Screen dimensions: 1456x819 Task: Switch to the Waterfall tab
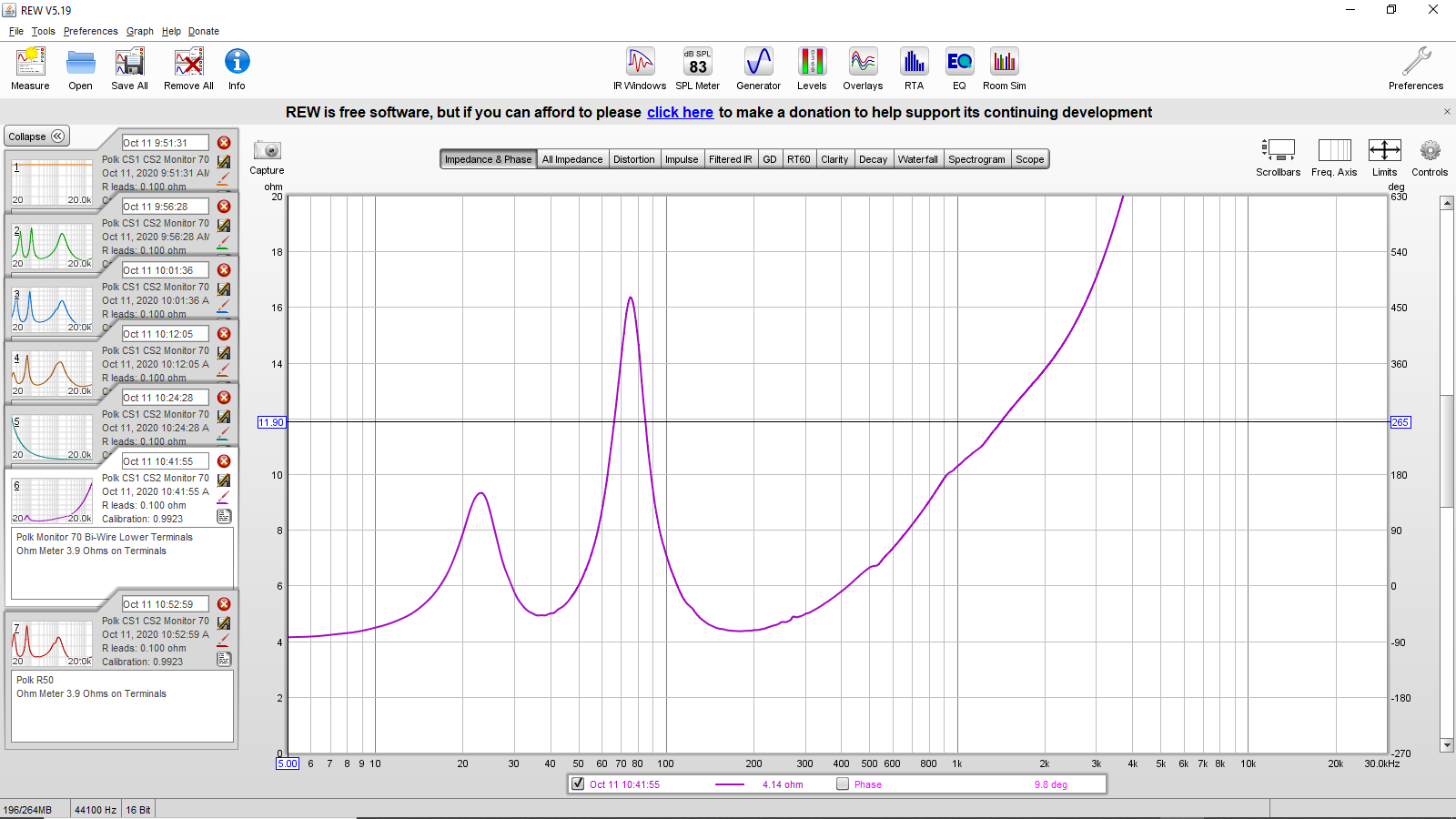917,159
